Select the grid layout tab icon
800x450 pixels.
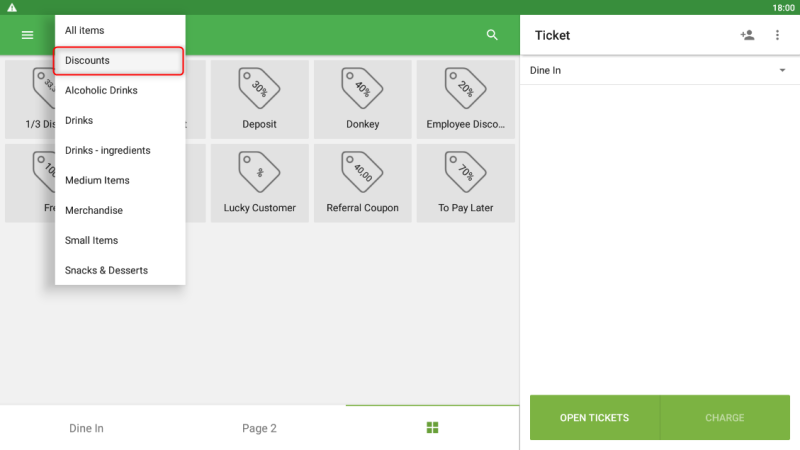point(432,428)
